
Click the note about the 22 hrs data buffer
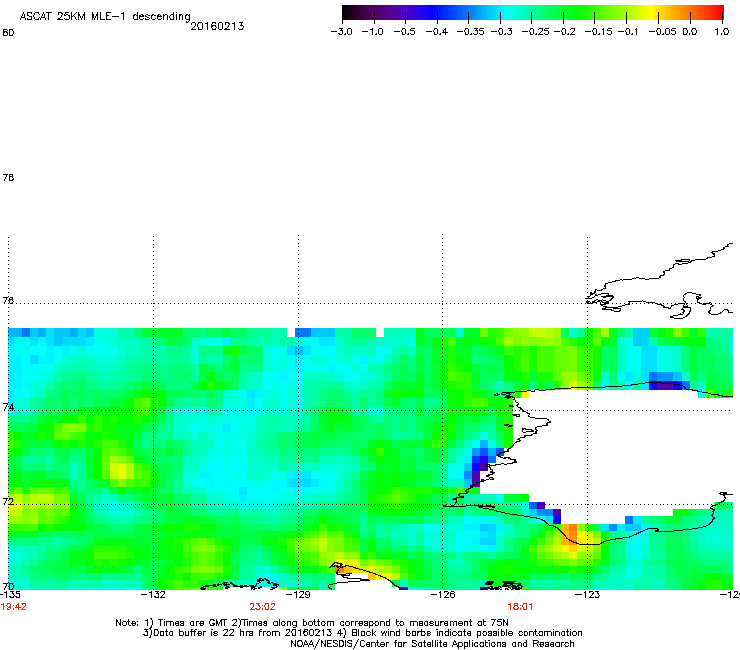(362, 633)
